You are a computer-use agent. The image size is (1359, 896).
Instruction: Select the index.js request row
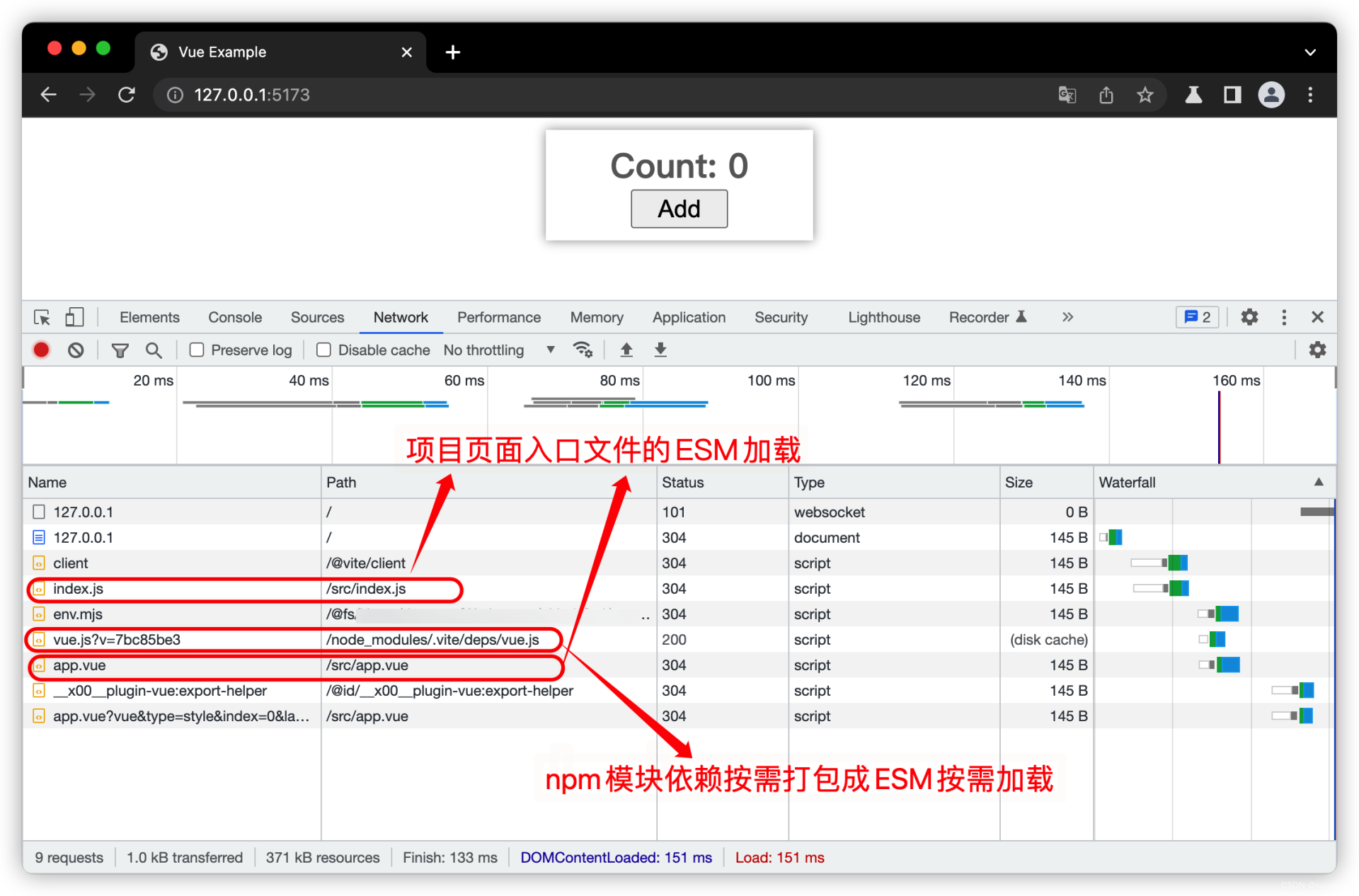tap(78, 589)
